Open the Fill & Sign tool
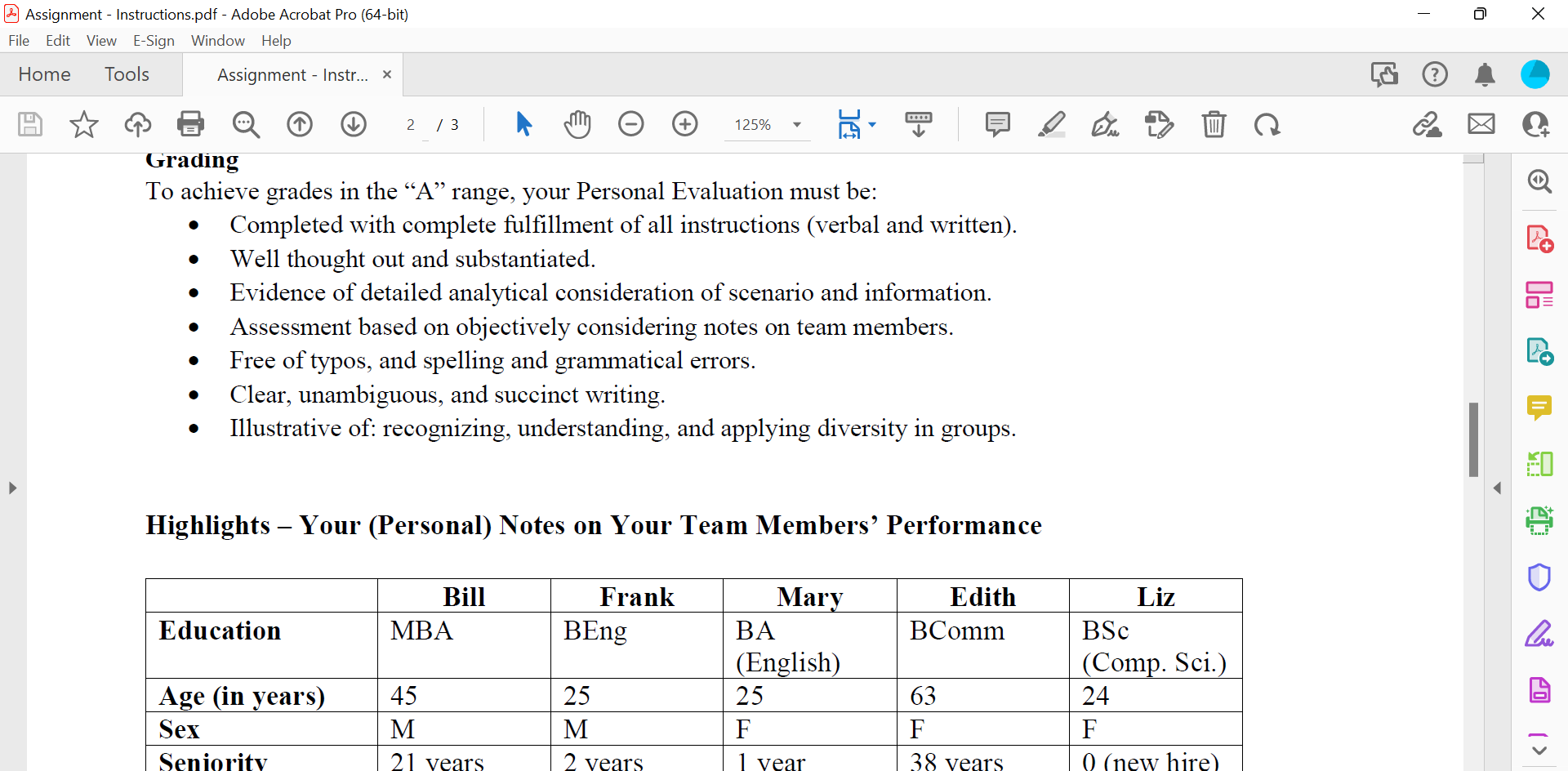Image resolution: width=1568 pixels, height=771 pixels. pyautogui.click(x=1540, y=635)
